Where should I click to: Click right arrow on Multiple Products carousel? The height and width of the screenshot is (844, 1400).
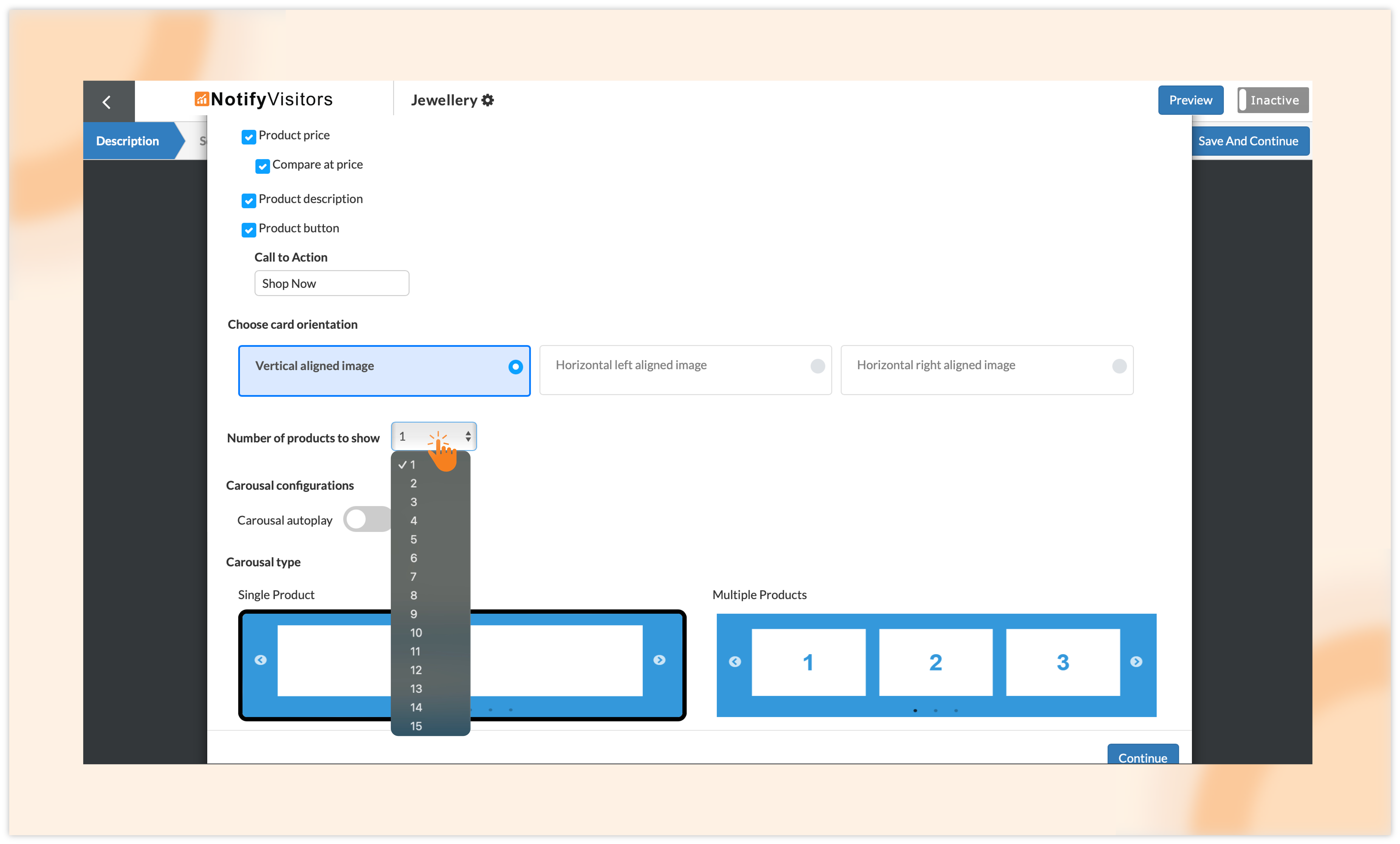[1136, 662]
